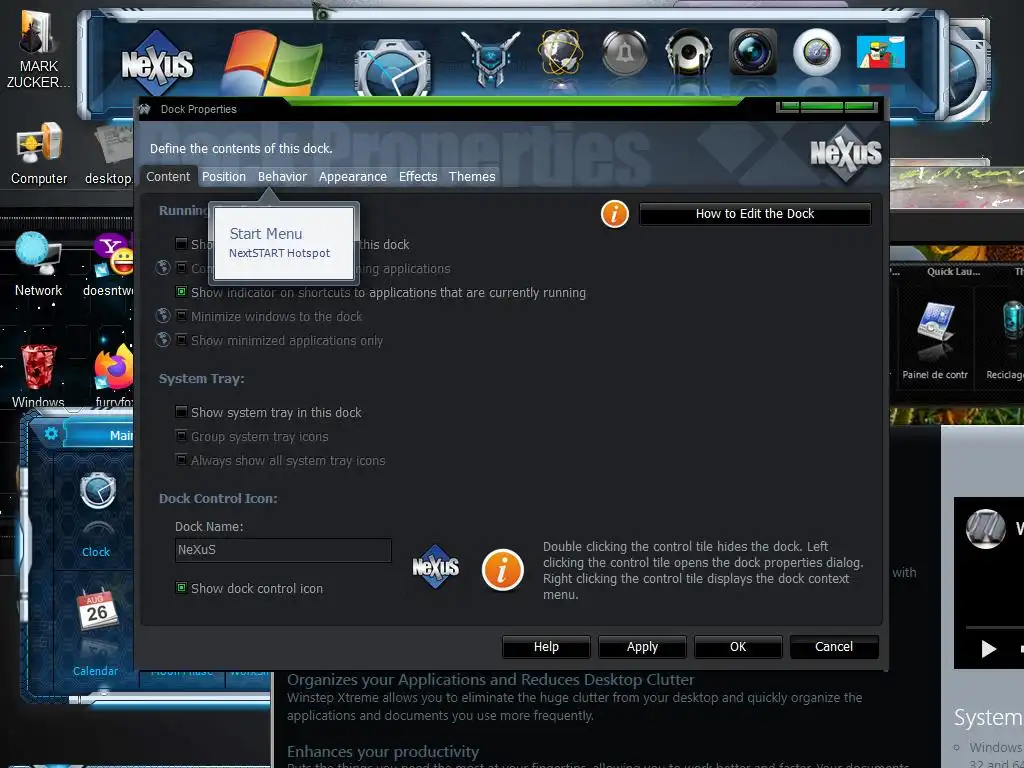
Task: Click the Dock Name input field
Action: coord(283,550)
